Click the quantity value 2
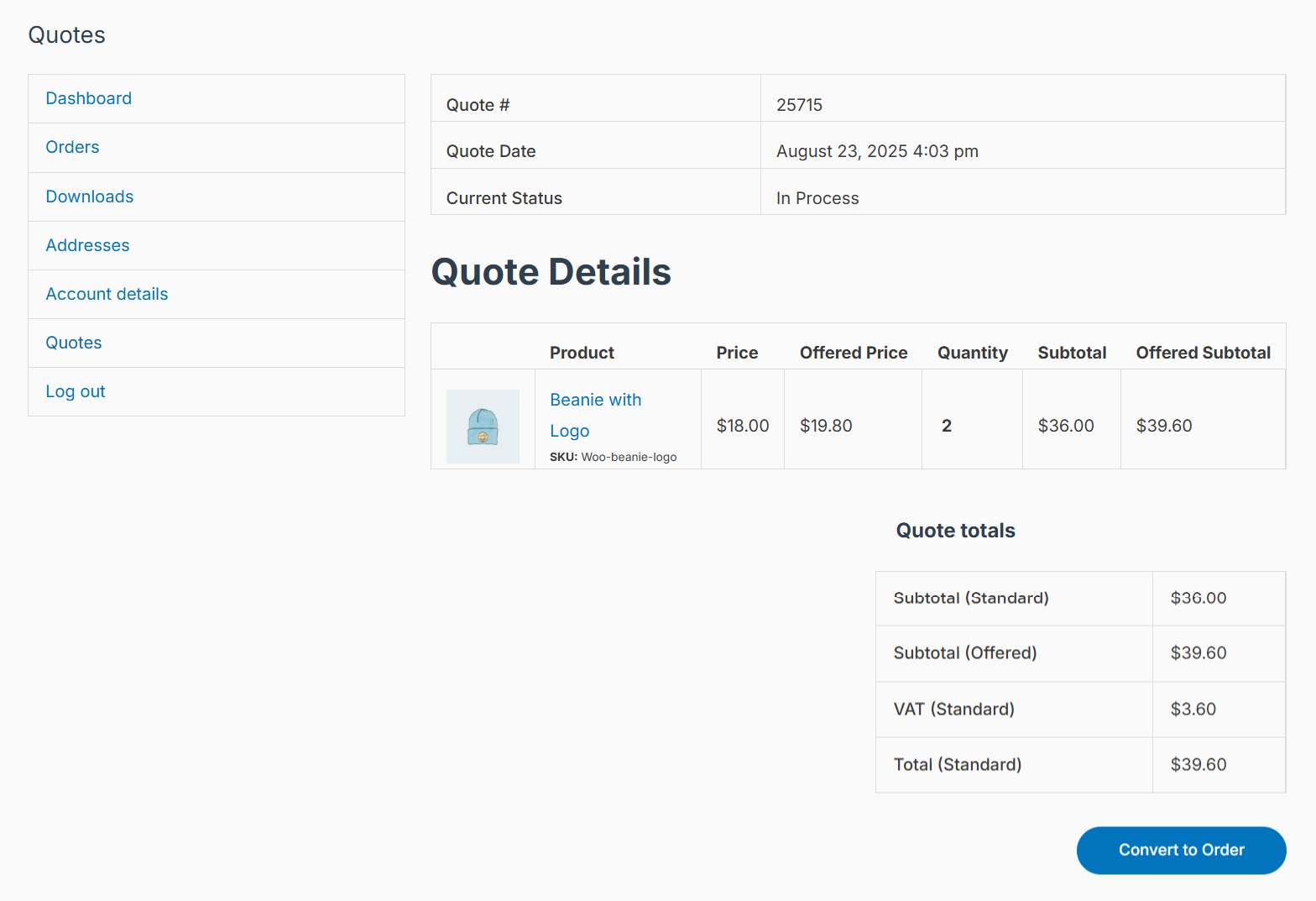The image size is (1316, 901). click(x=947, y=426)
